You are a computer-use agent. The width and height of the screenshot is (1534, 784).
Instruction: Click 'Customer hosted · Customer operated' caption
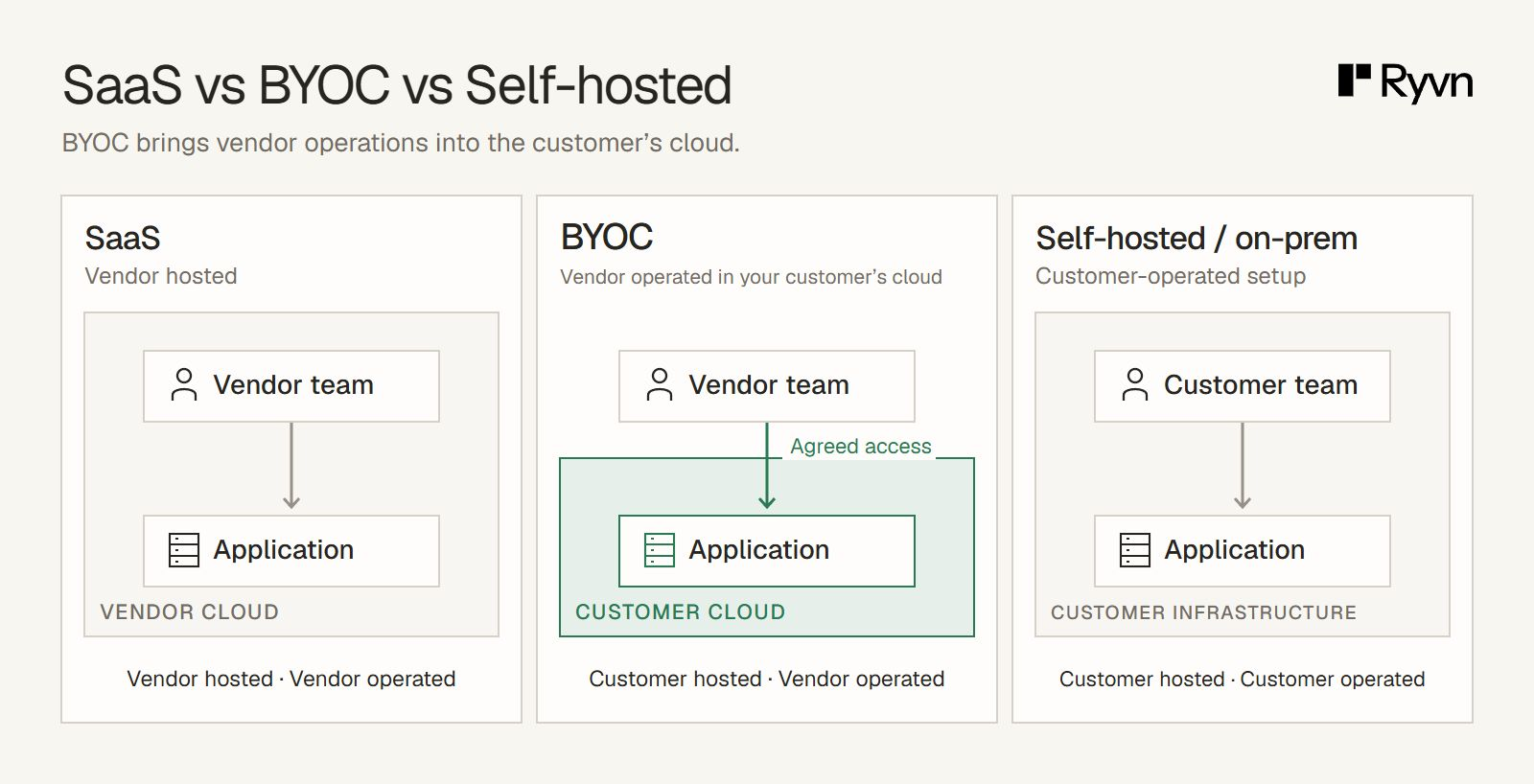[x=1243, y=679]
